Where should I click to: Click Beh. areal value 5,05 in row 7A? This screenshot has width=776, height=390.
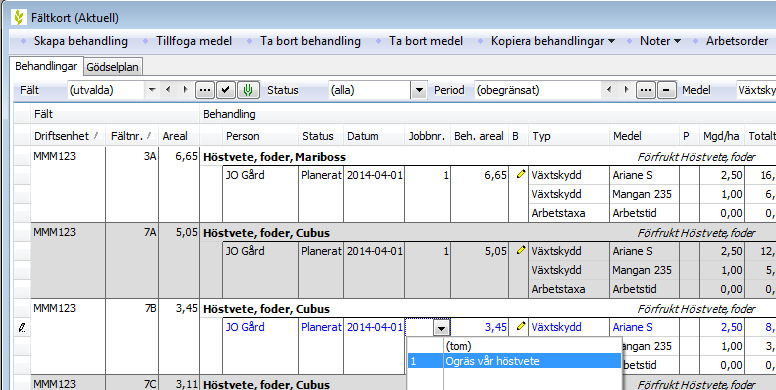pos(495,251)
